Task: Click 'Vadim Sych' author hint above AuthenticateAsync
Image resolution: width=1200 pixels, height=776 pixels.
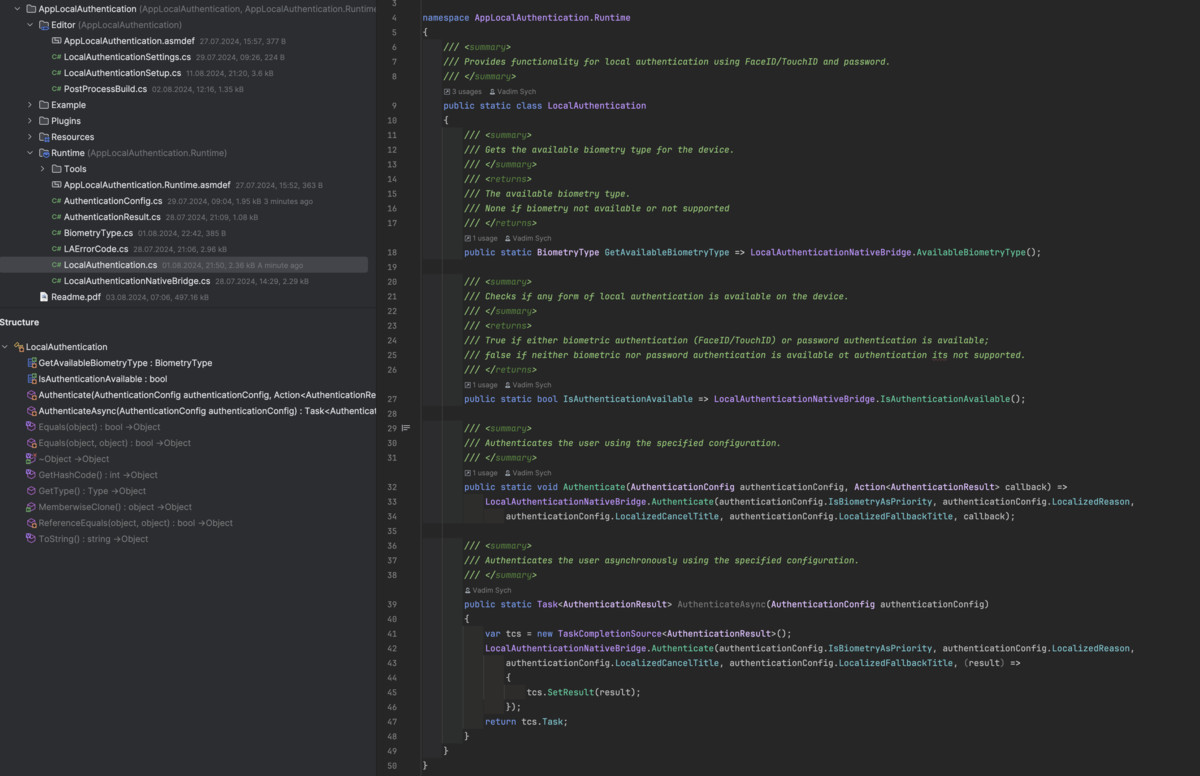Action: coord(491,590)
